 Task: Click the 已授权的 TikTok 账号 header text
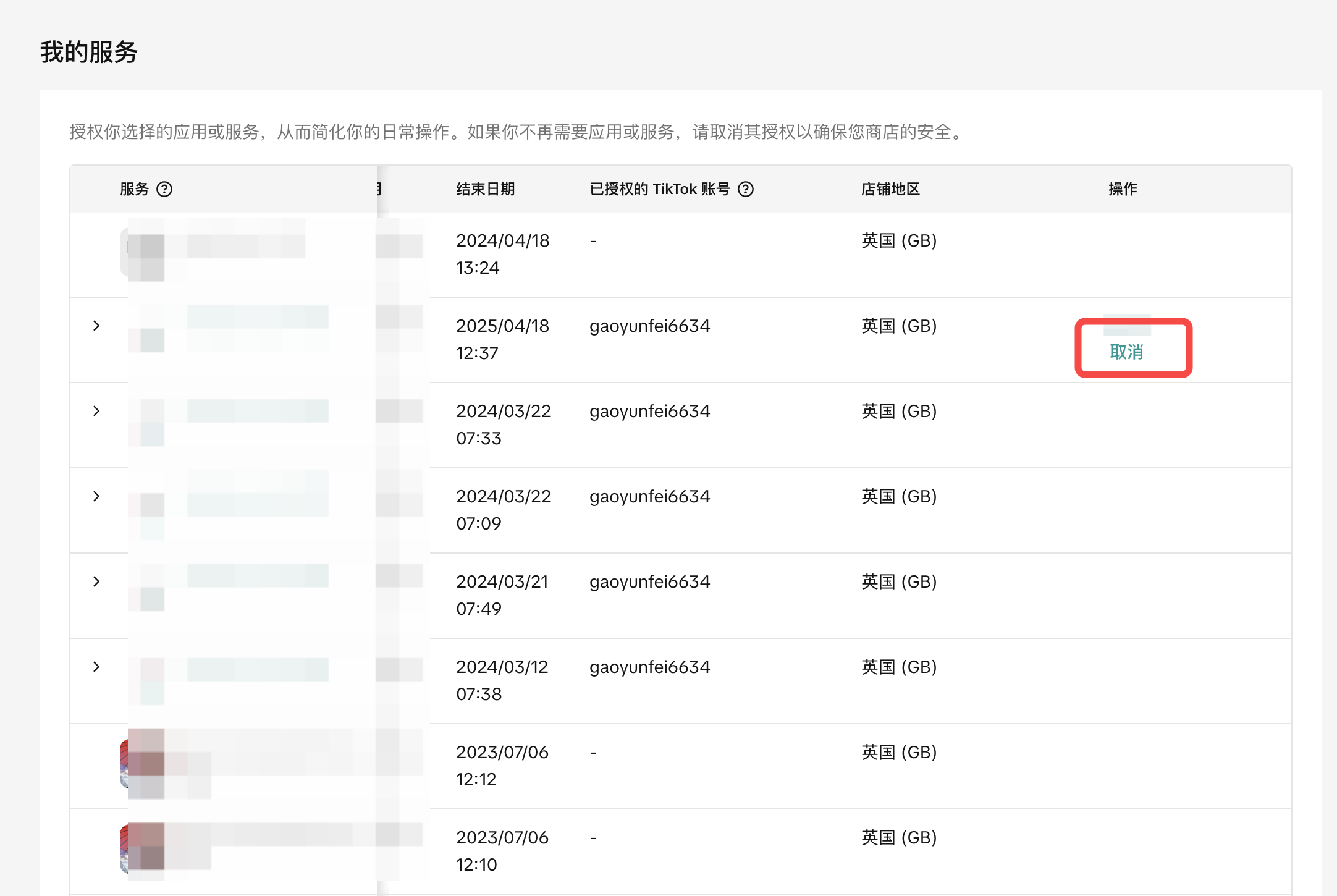click(659, 189)
